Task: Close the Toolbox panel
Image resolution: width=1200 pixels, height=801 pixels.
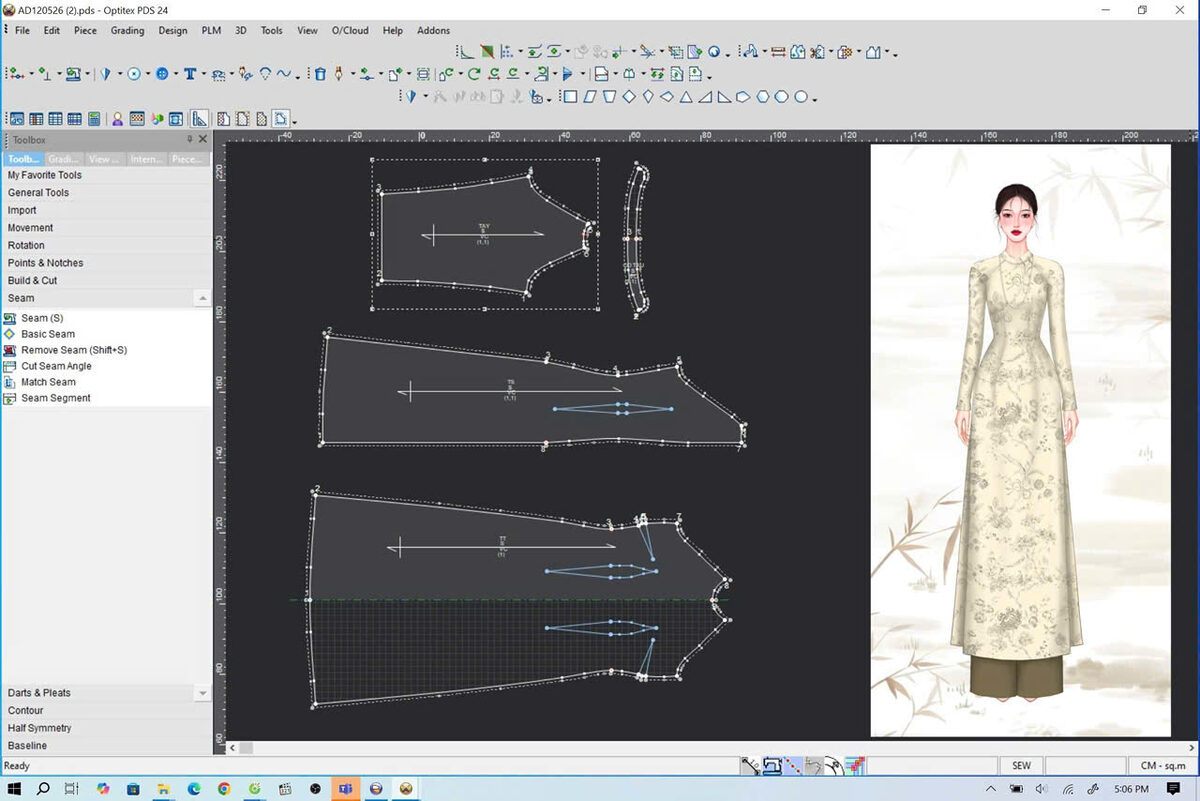Action: coord(203,140)
